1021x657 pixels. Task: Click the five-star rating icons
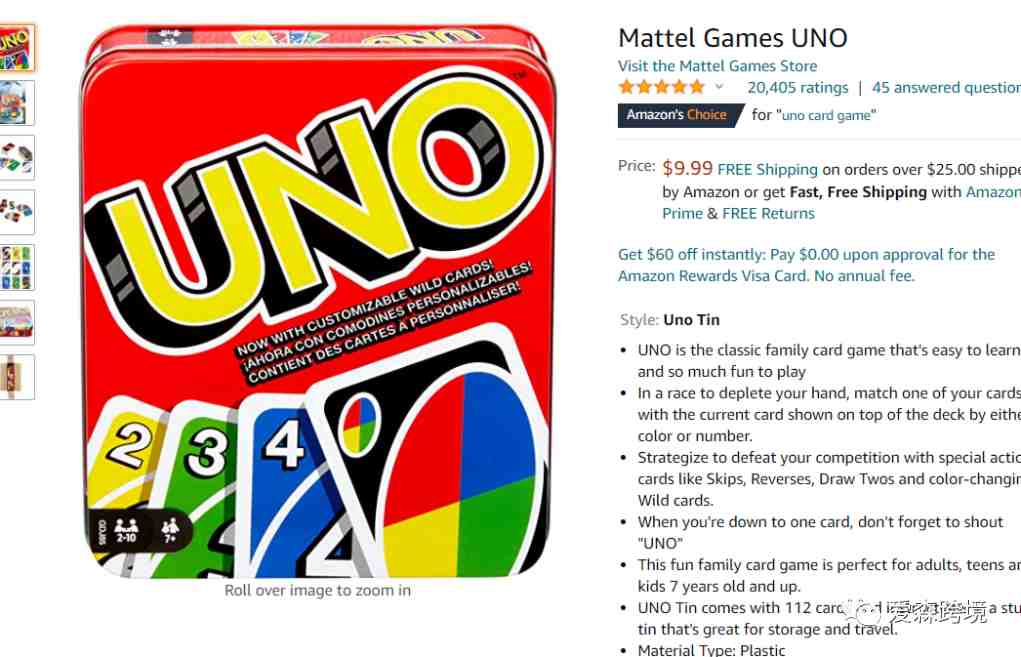coord(662,87)
